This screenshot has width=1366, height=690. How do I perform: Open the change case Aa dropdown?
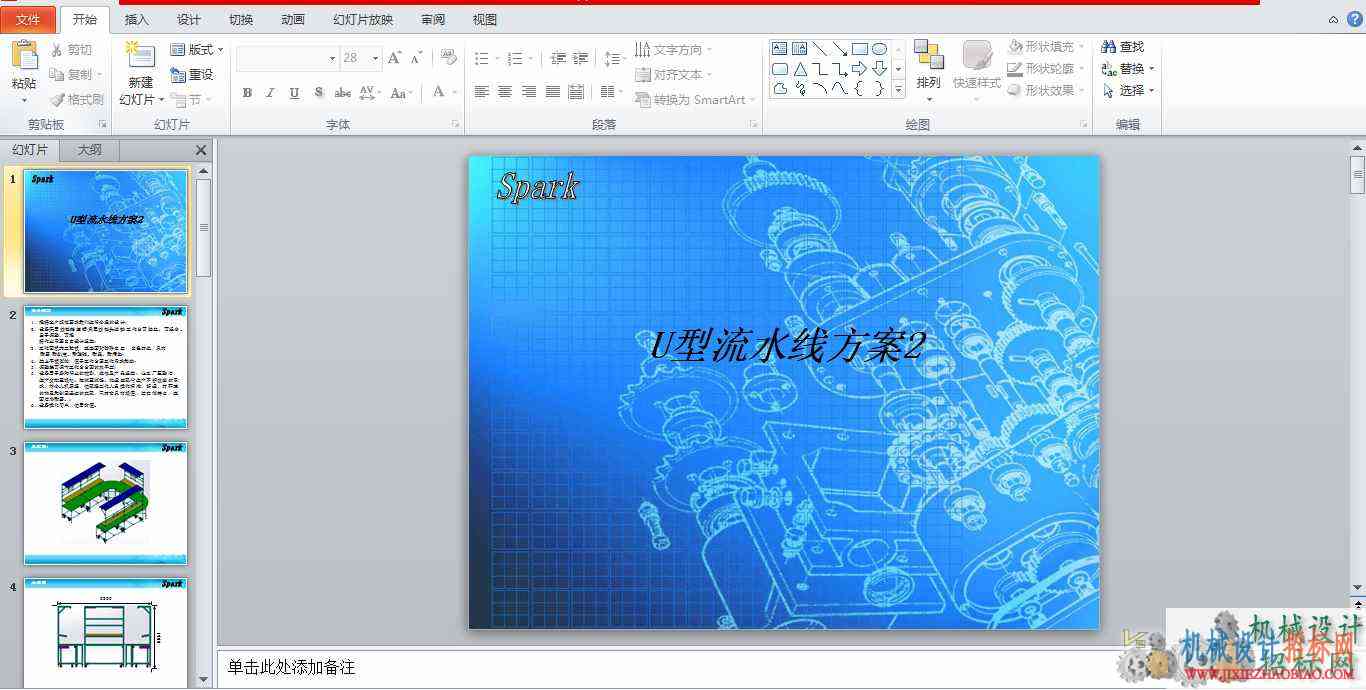pos(401,93)
